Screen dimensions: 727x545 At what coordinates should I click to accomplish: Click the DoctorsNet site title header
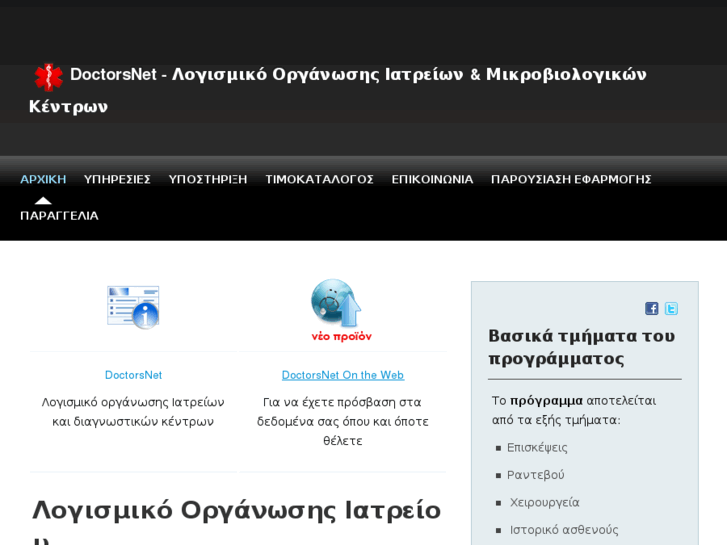point(338,90)
